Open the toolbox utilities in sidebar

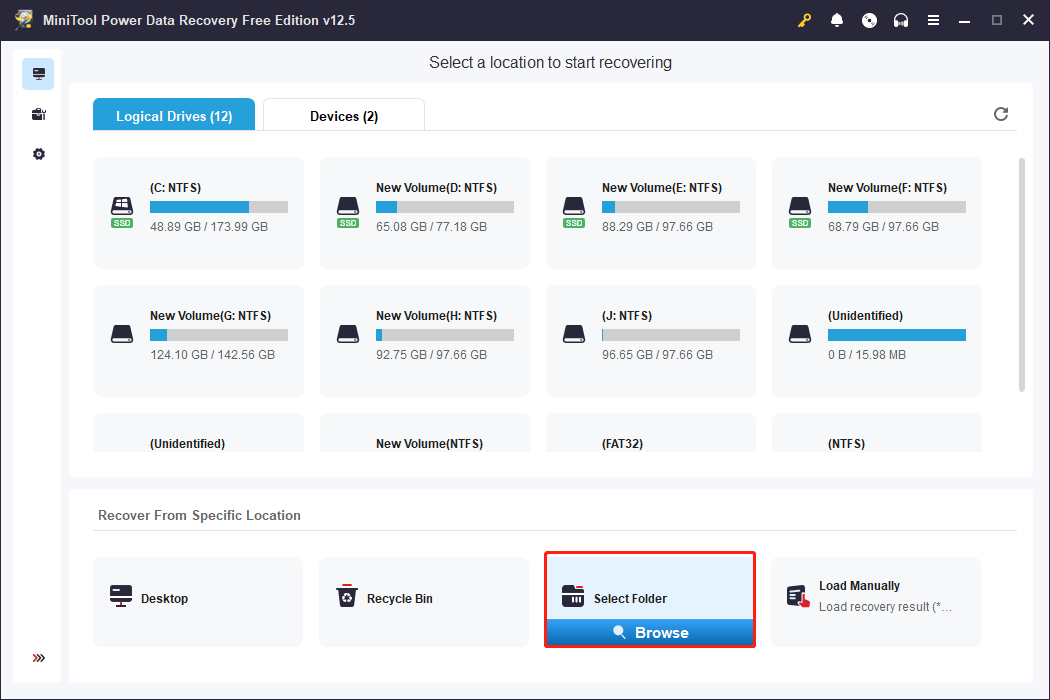[x=39, y=114]
